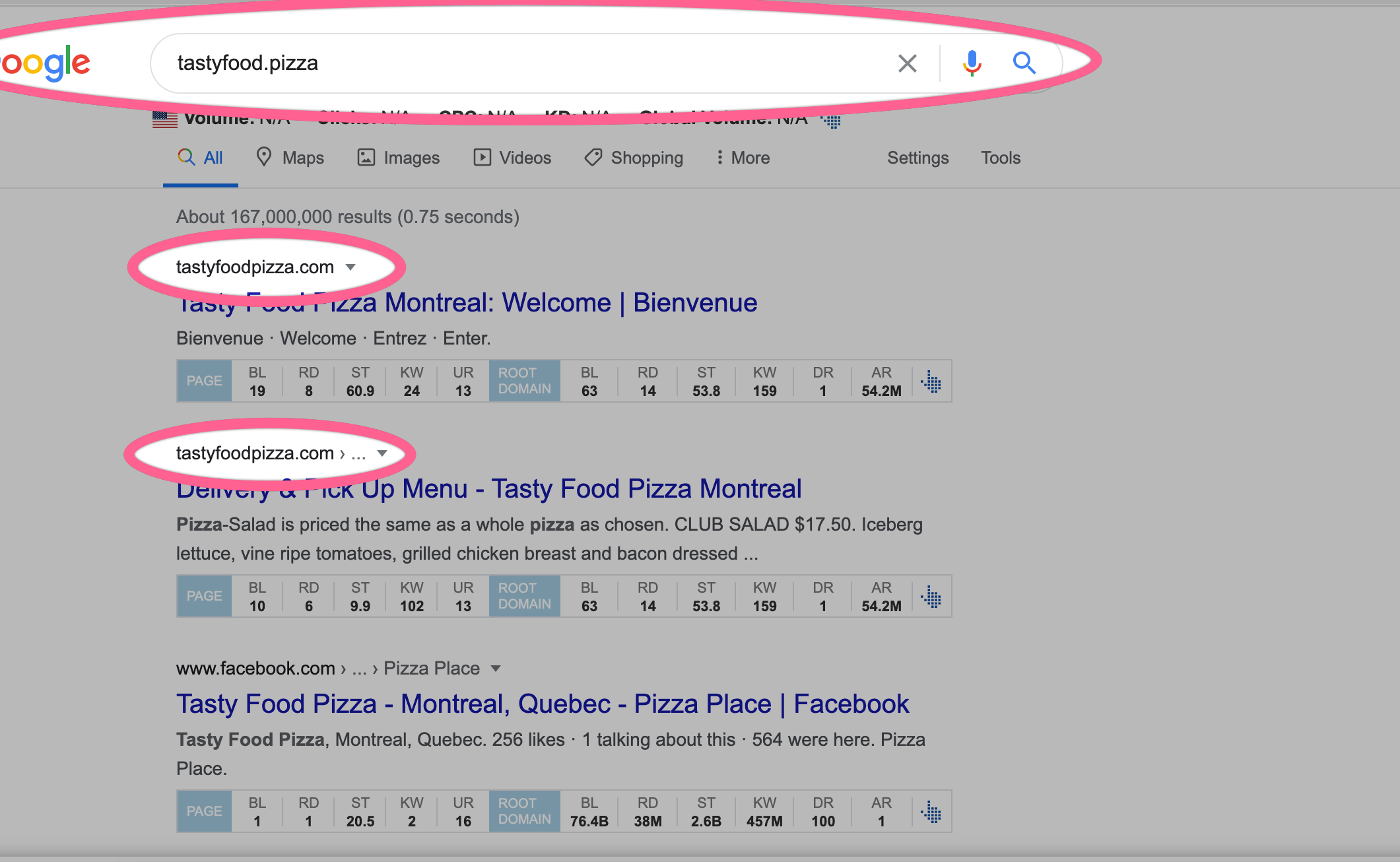Click ROOT DOMAIN label in the Welcome result metrics
Viewport: 1400px width, 862px height.
525,381
